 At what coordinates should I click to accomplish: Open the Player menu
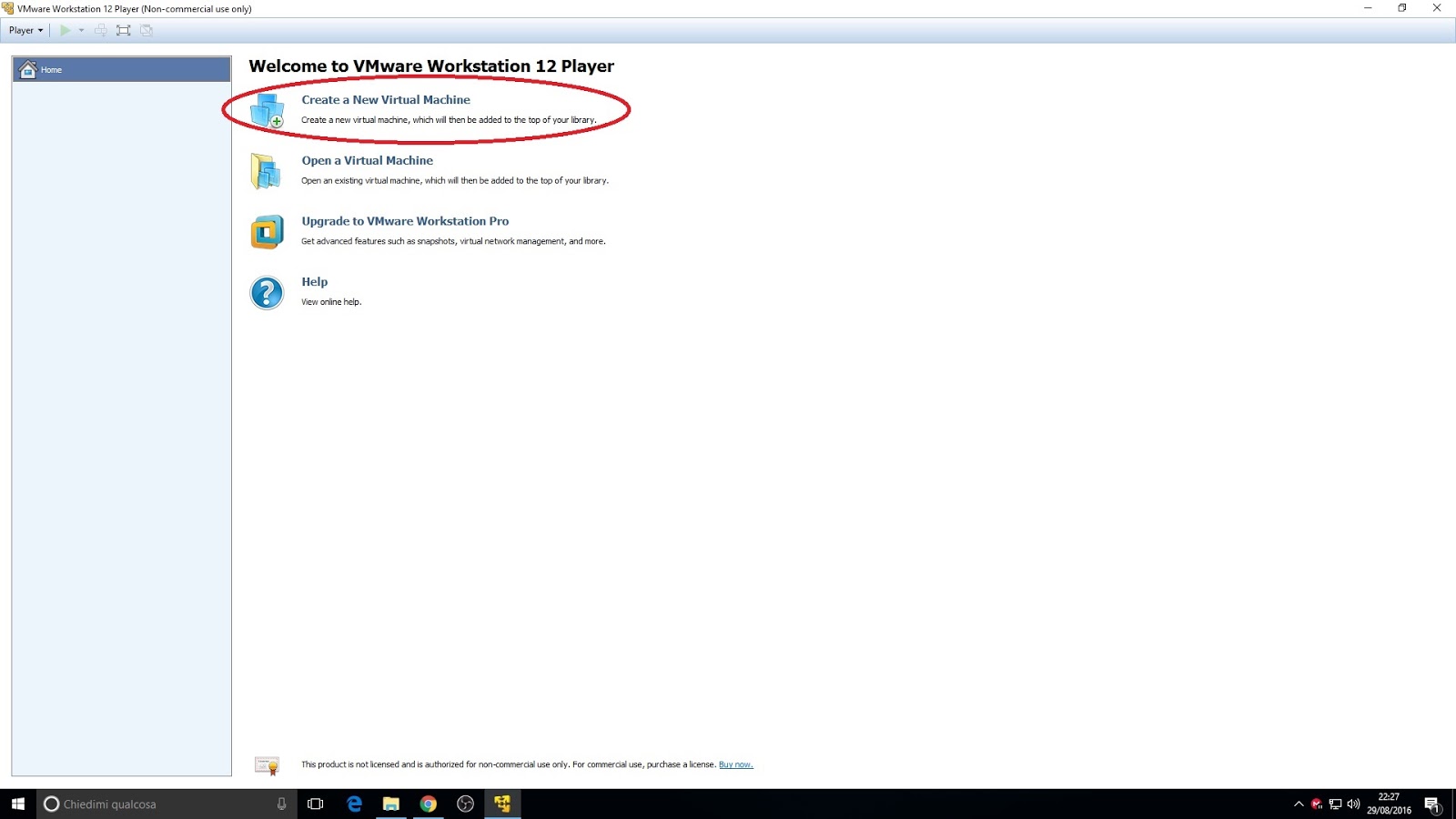click(x=25, y=30)
